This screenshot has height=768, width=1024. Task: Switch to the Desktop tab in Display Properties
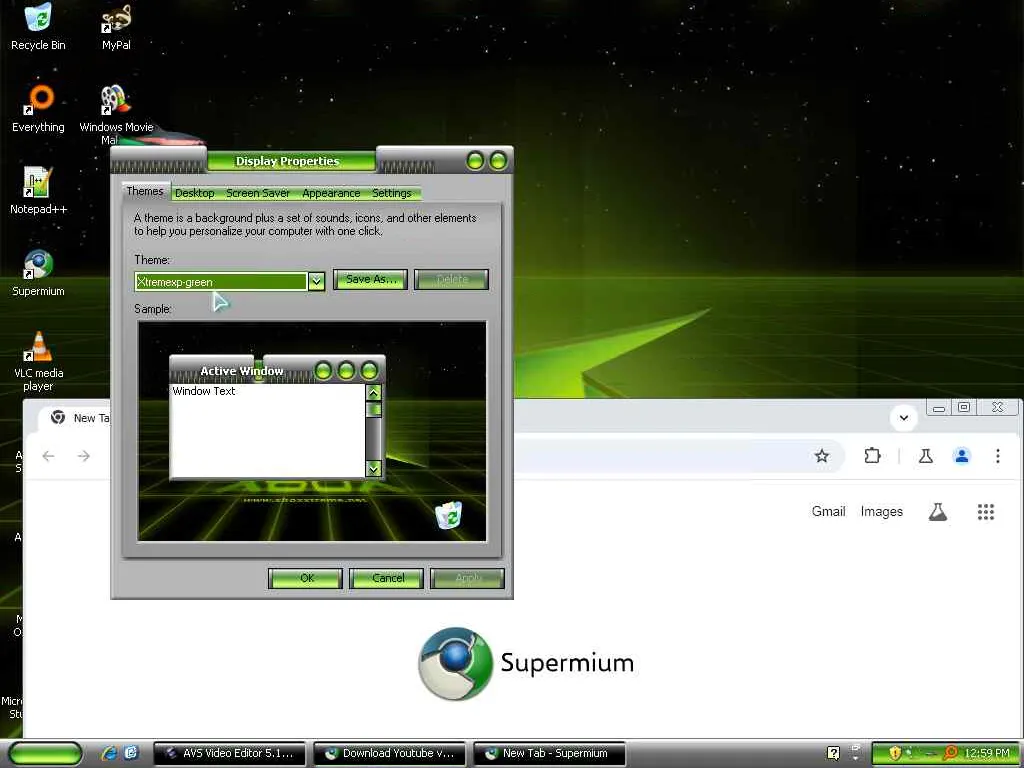click(195, 193)
